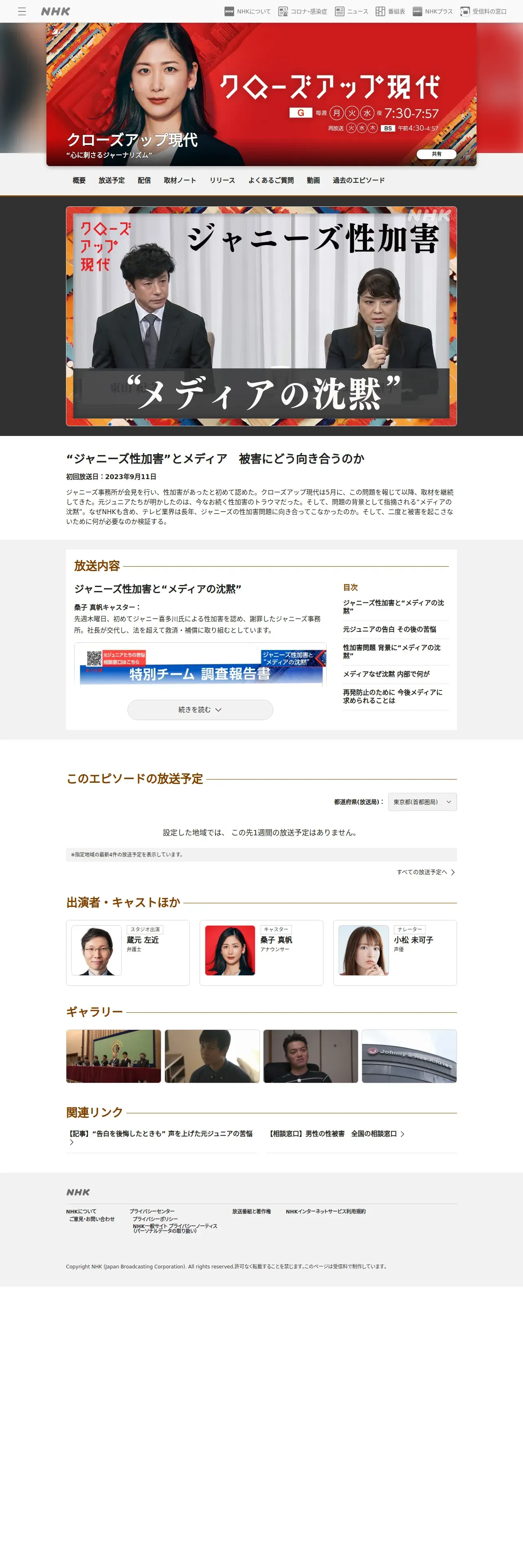Open the 東京都(首都圏局) prefecture dropdown

coord(422,802)
